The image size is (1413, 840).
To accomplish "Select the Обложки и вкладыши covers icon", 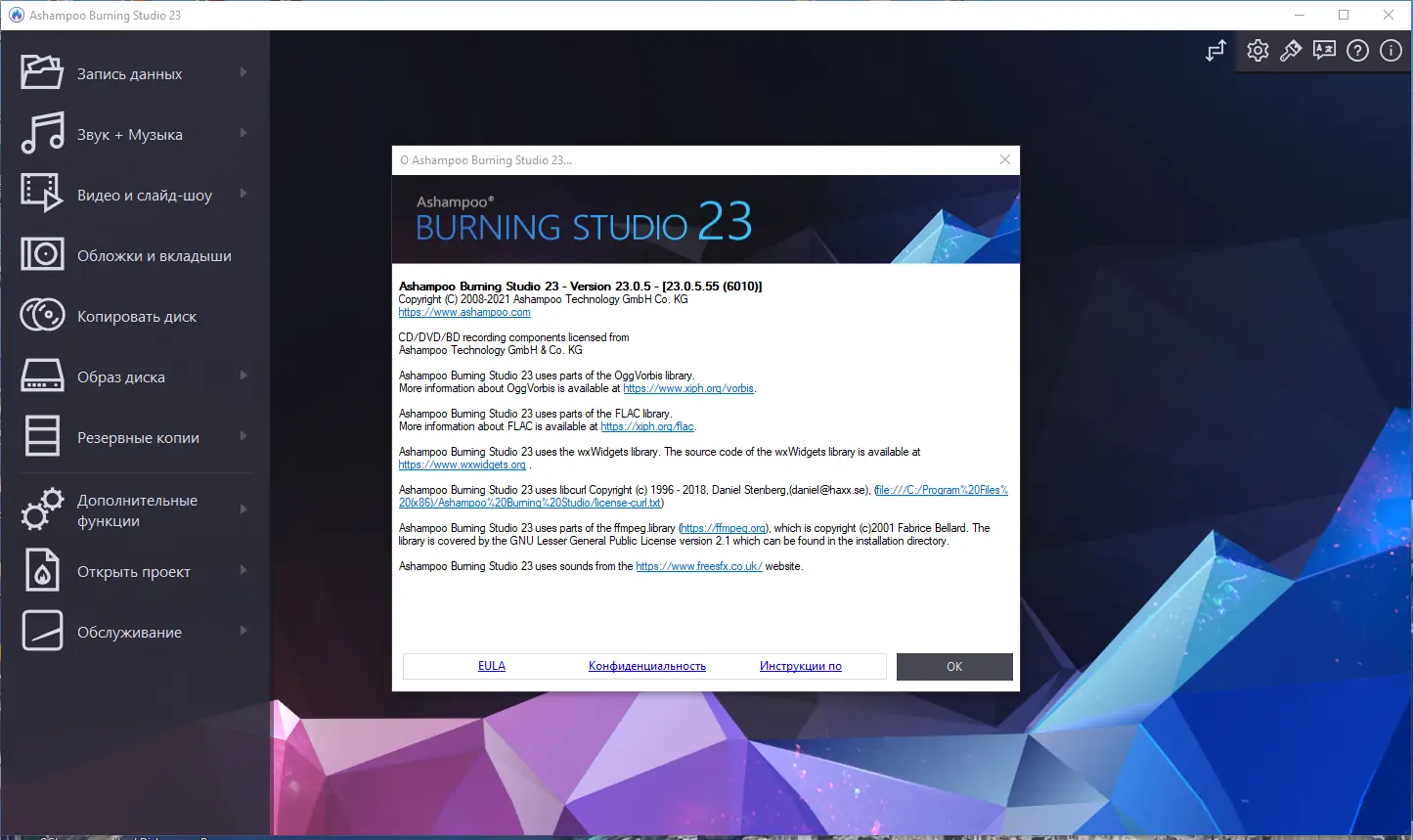I will [x=41, y=254].
